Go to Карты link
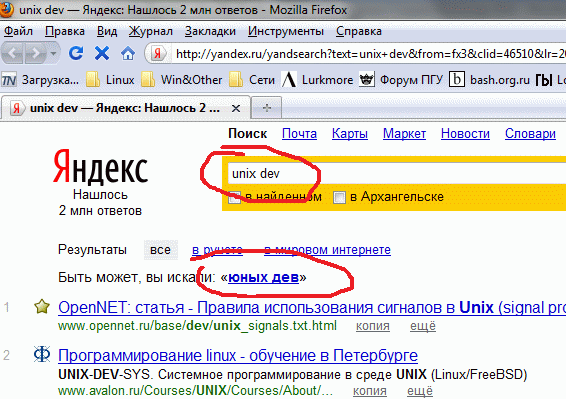The image size is (566, 399). (x=350, y=134)
